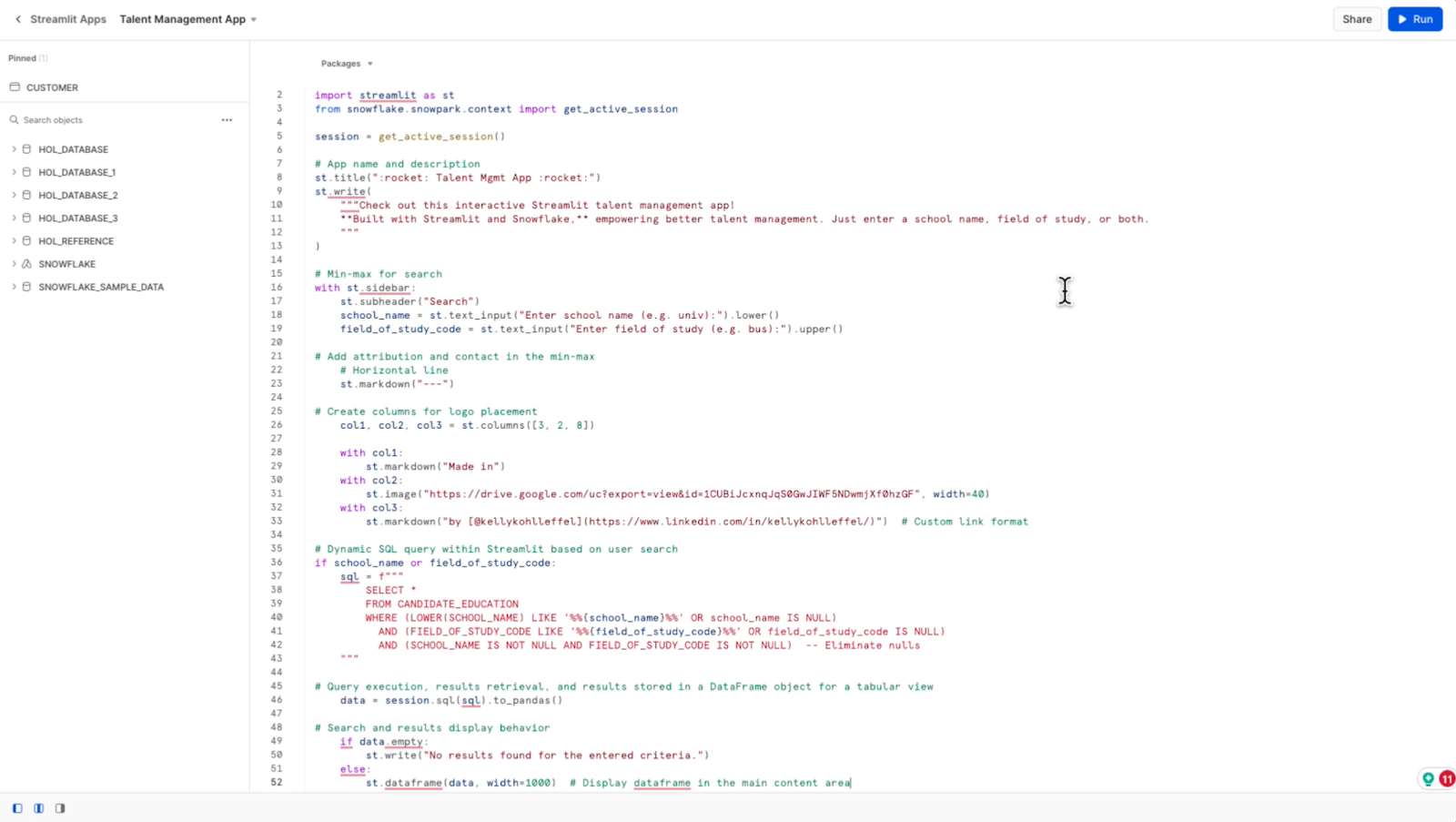Click line number 52 in the gutter
The image size is (1456, 822).
tap(276, 783)
